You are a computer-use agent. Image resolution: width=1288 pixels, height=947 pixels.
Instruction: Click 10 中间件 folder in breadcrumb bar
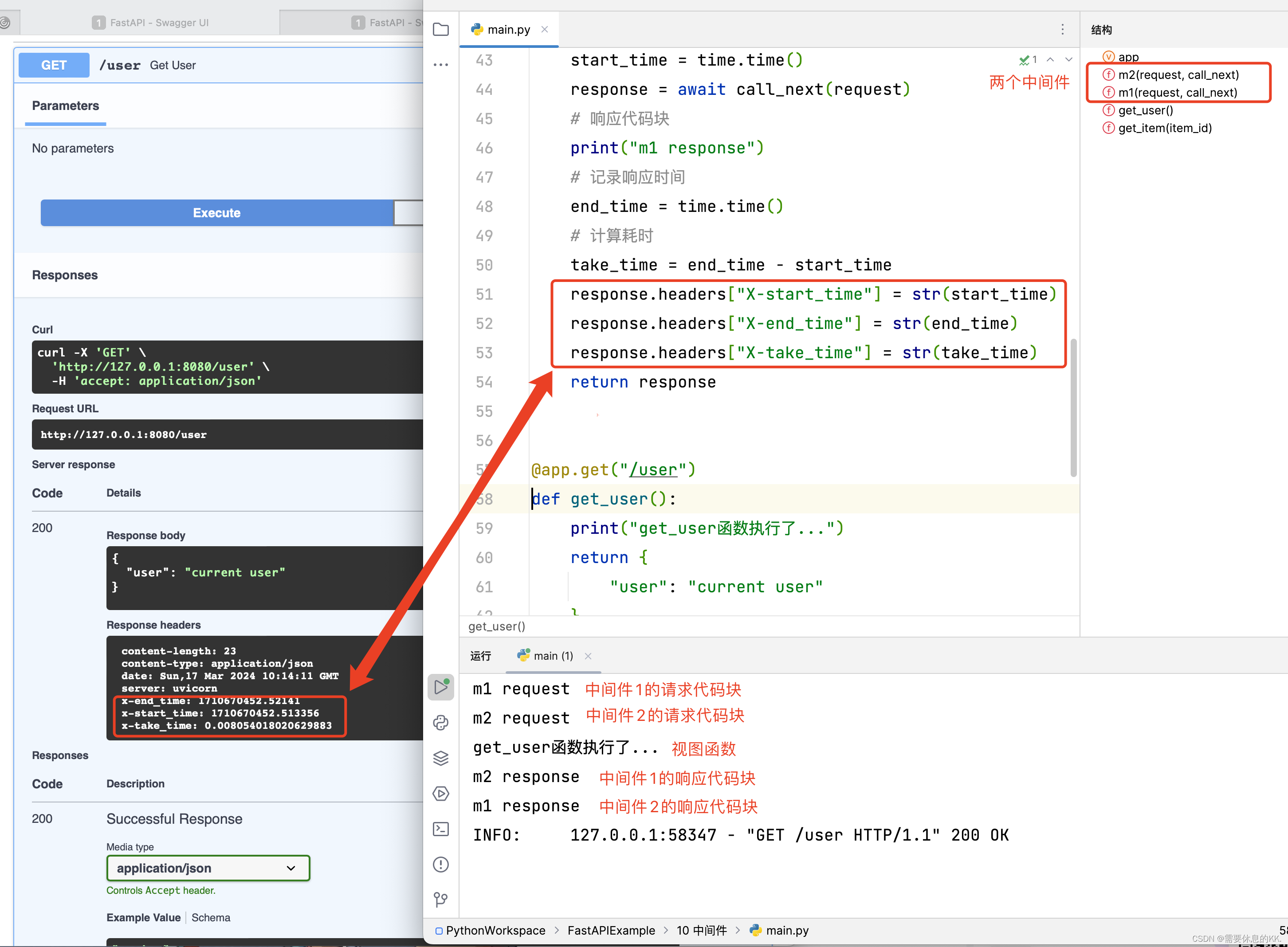coord(702,931)
